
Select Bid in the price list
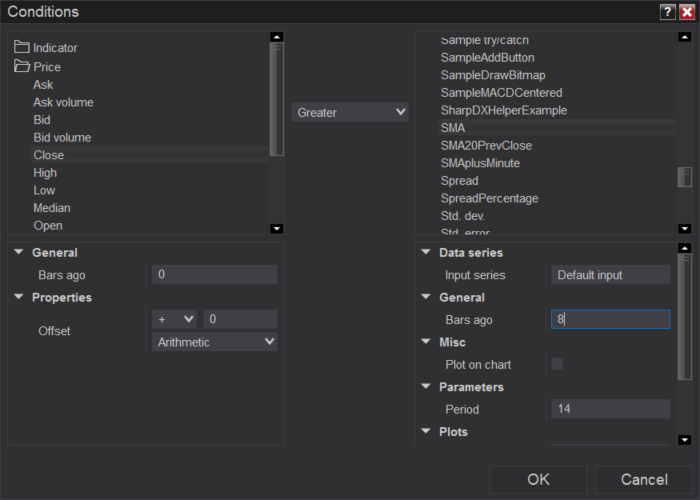(42, 120)
